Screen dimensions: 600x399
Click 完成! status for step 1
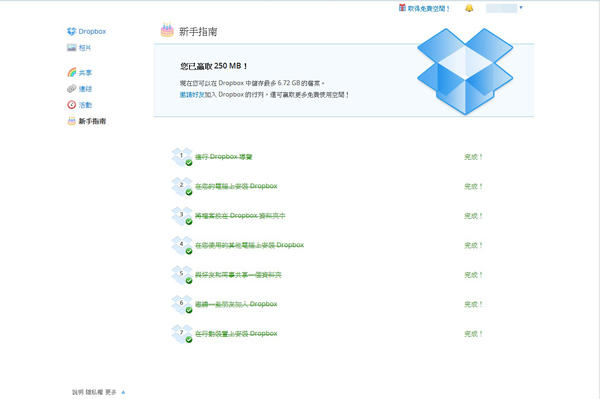(x=473, y=157)
